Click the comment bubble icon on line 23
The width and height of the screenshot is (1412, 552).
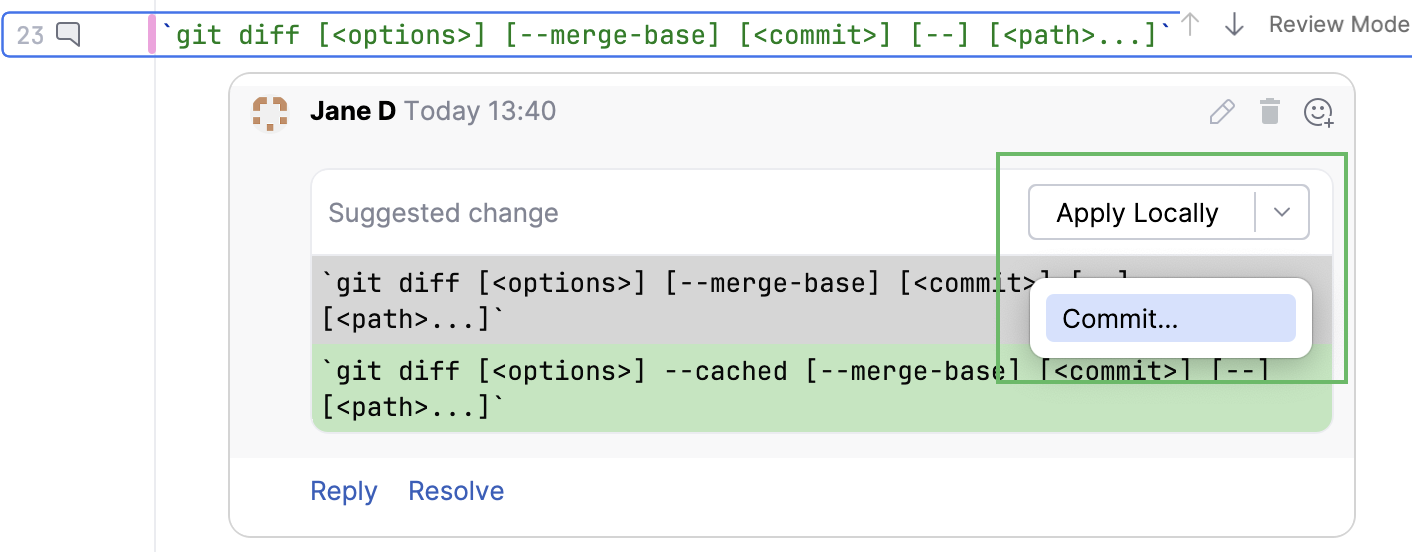pos(68,36)
